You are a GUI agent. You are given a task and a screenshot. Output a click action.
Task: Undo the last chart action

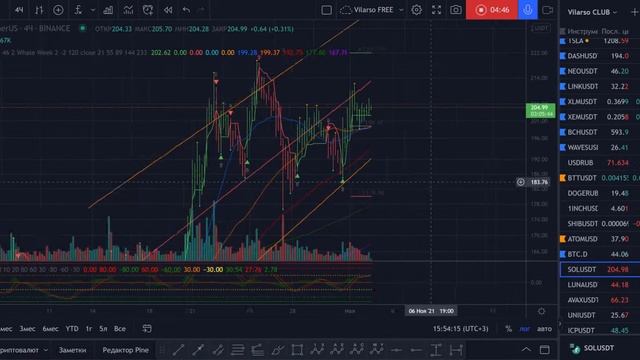[187, 10]
